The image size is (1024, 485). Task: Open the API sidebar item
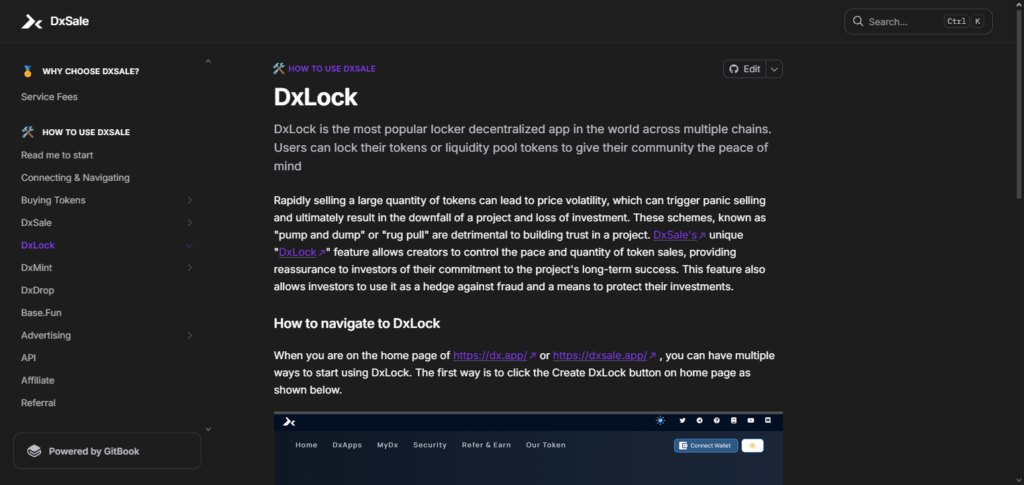point(28,358)
